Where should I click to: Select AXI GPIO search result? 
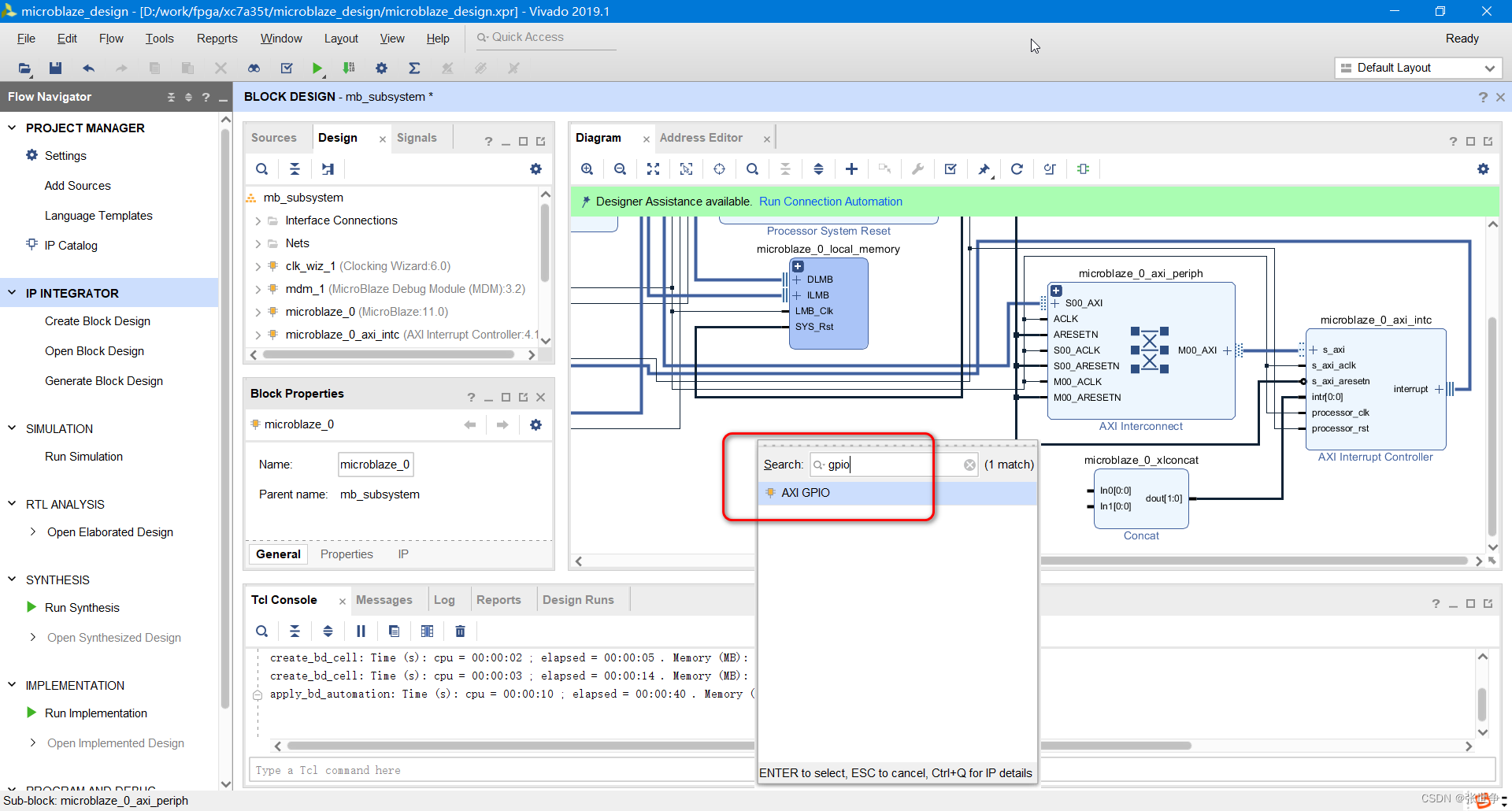pos(897,493)
